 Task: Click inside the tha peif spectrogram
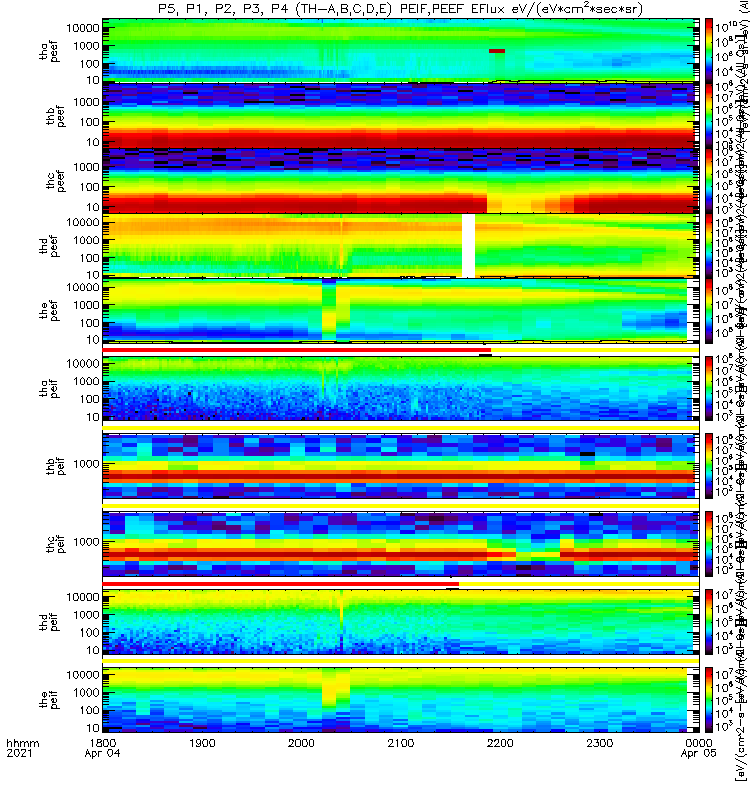coord(401,388)
